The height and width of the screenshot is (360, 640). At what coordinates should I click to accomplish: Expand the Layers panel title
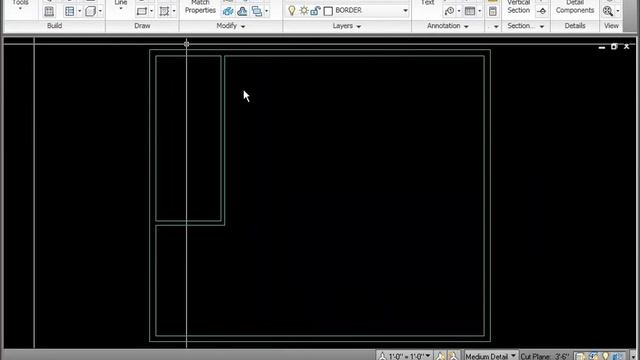pos(347,26)
